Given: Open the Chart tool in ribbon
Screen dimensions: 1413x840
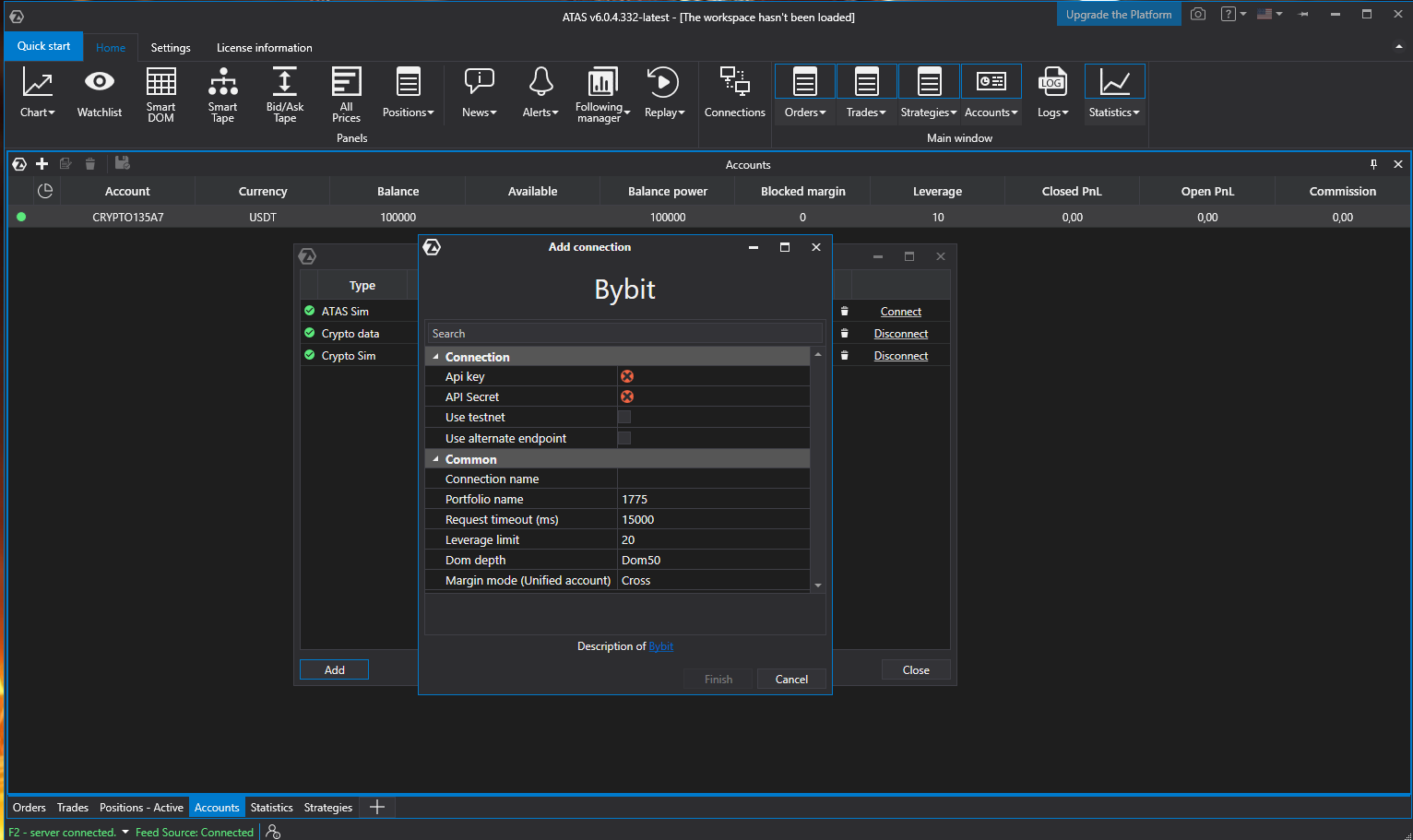Looking at the screenshot, I should pyautogui.click(x=37, y=93).
